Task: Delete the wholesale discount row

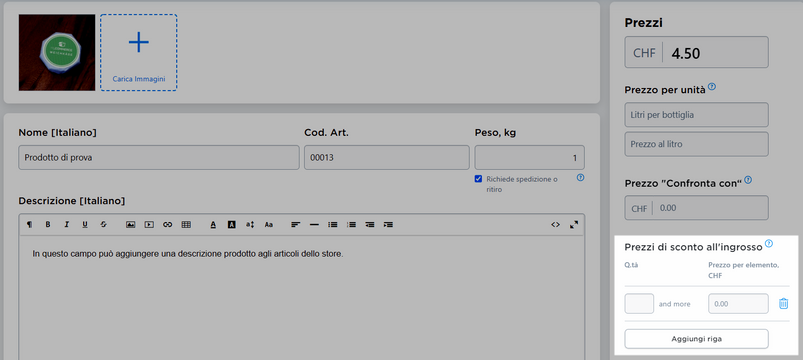Action: tap(783, 304)
